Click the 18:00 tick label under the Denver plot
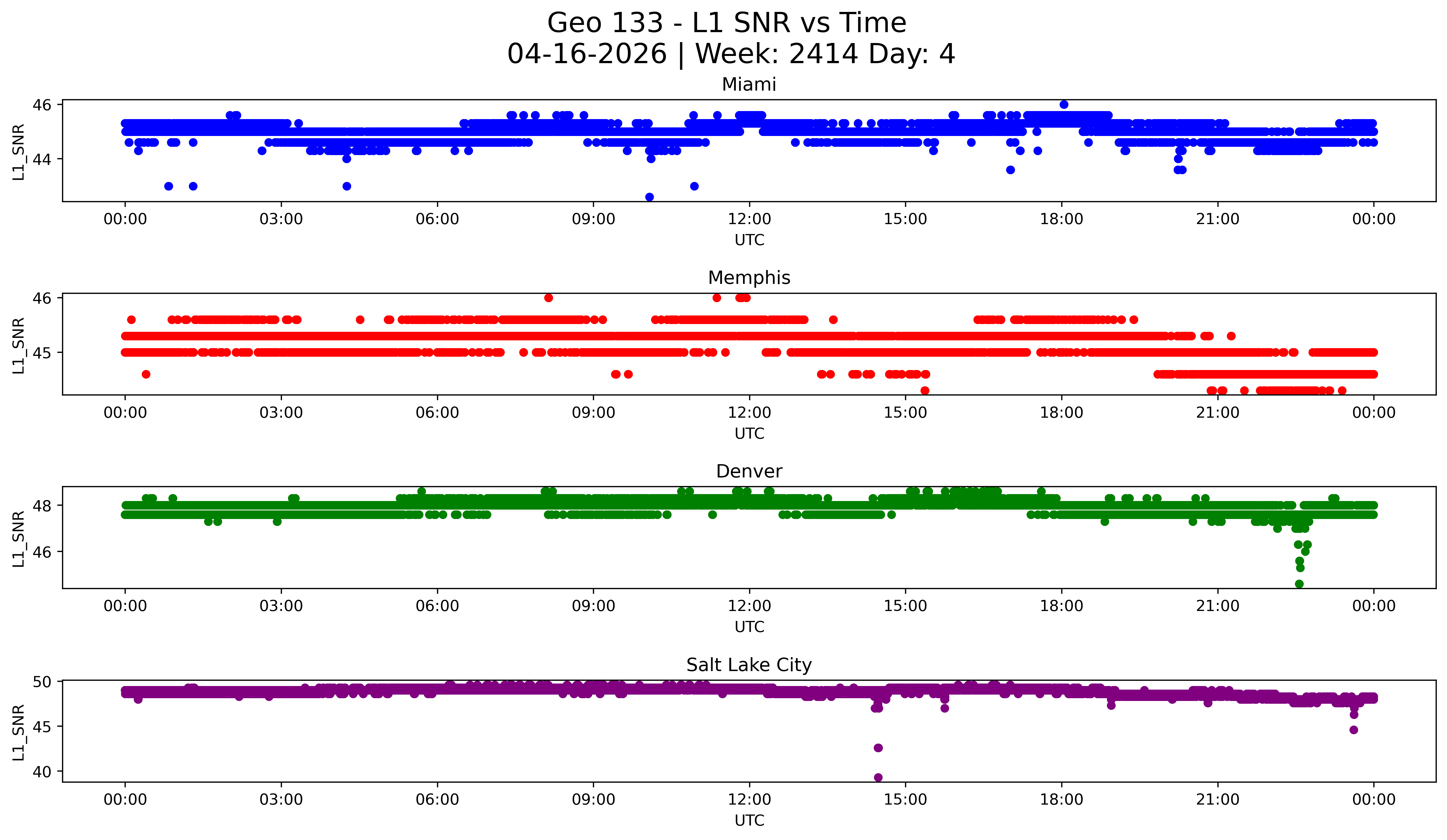The height and width of the screenshot is (840, 1447). pos(1061,606)
